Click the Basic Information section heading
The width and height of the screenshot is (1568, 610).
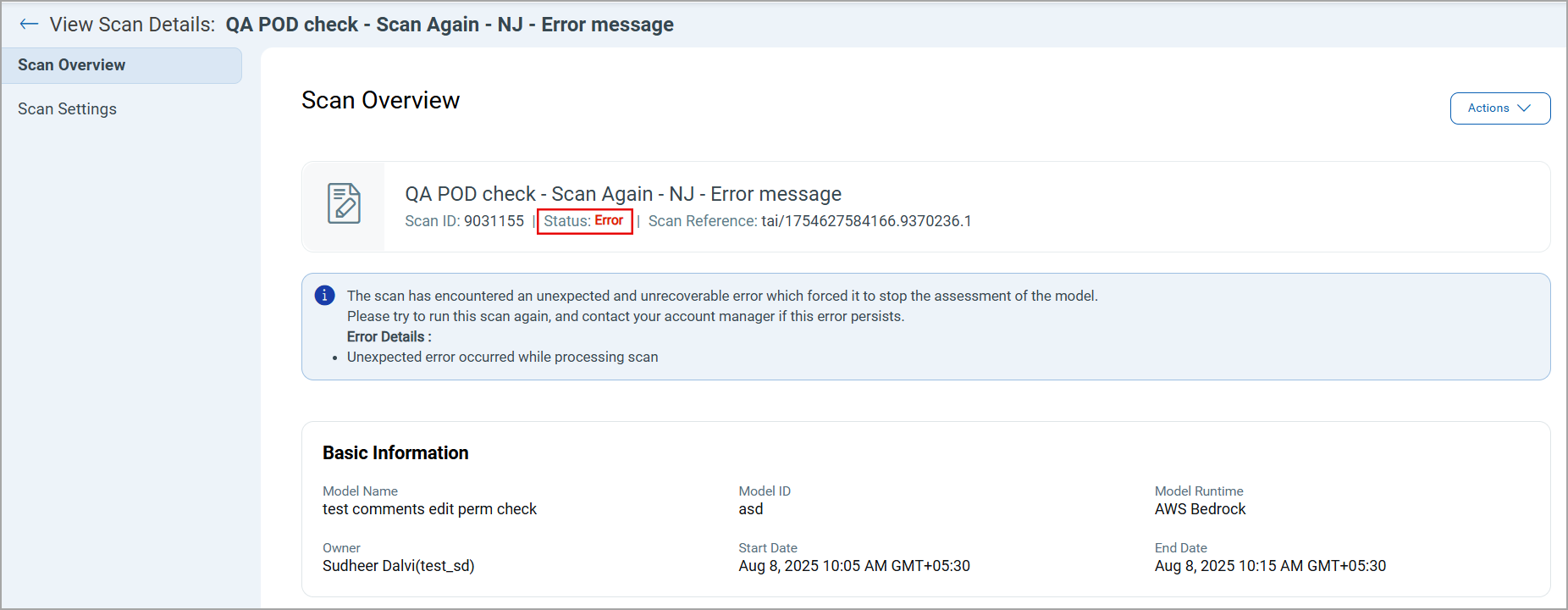(x=395, y=453)
